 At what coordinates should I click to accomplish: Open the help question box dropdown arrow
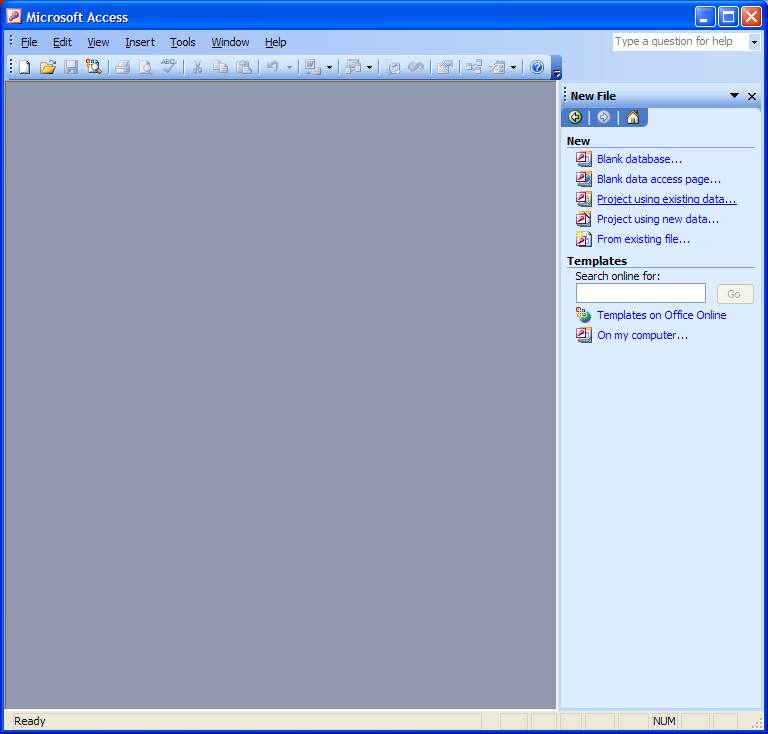pyautogui.click(x=754, y=42)
